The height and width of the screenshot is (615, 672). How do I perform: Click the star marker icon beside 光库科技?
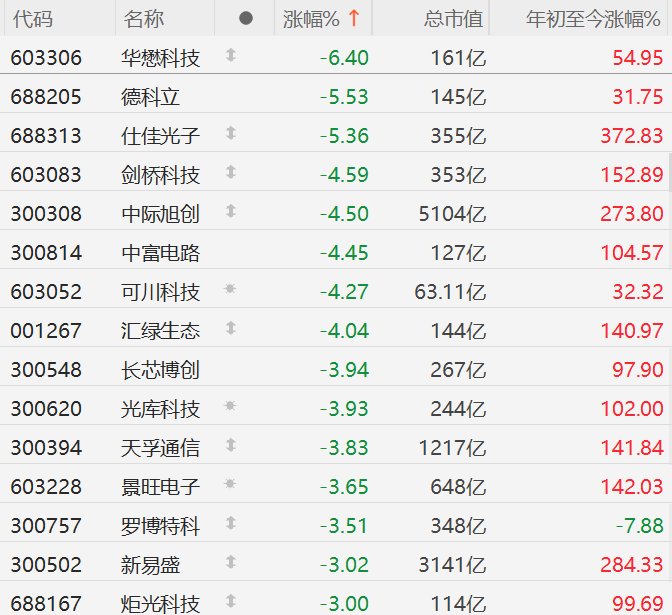pos(230,405)
